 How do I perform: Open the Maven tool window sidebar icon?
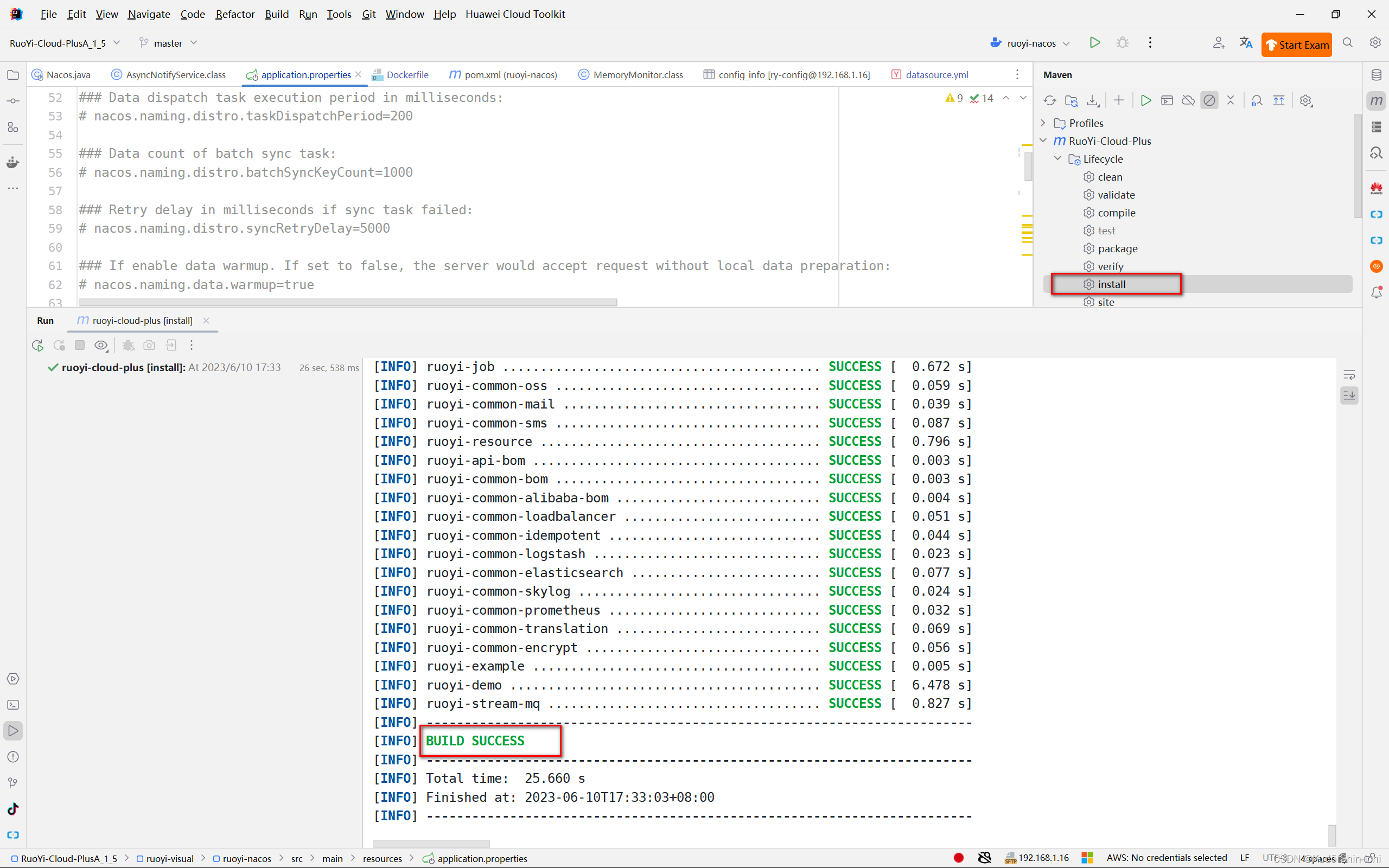click(x=1377, y=101)
